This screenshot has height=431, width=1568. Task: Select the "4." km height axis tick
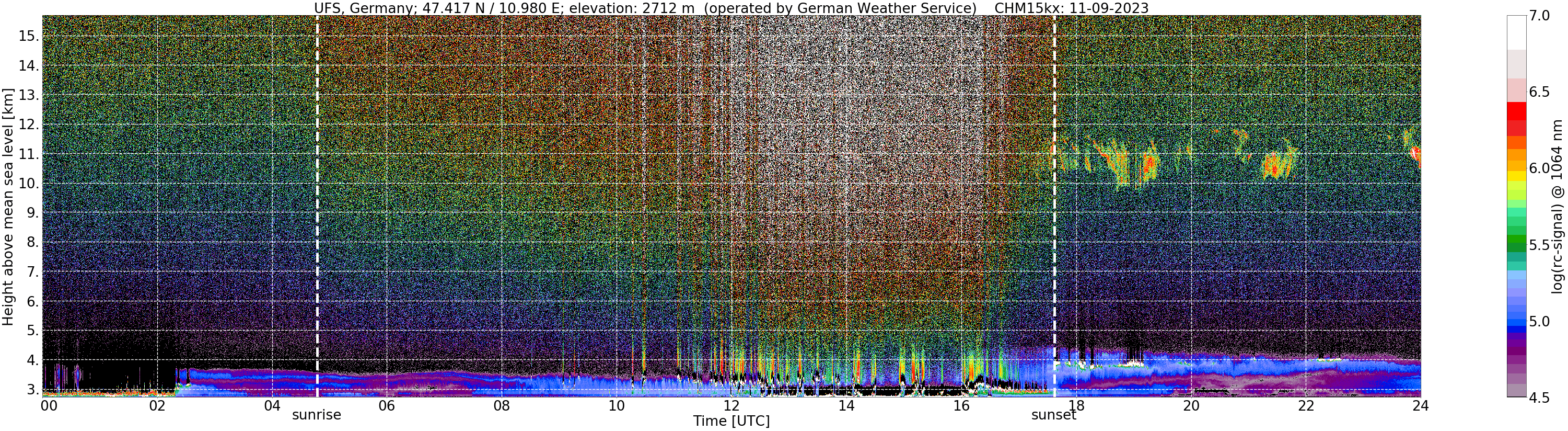pos(32,360)
